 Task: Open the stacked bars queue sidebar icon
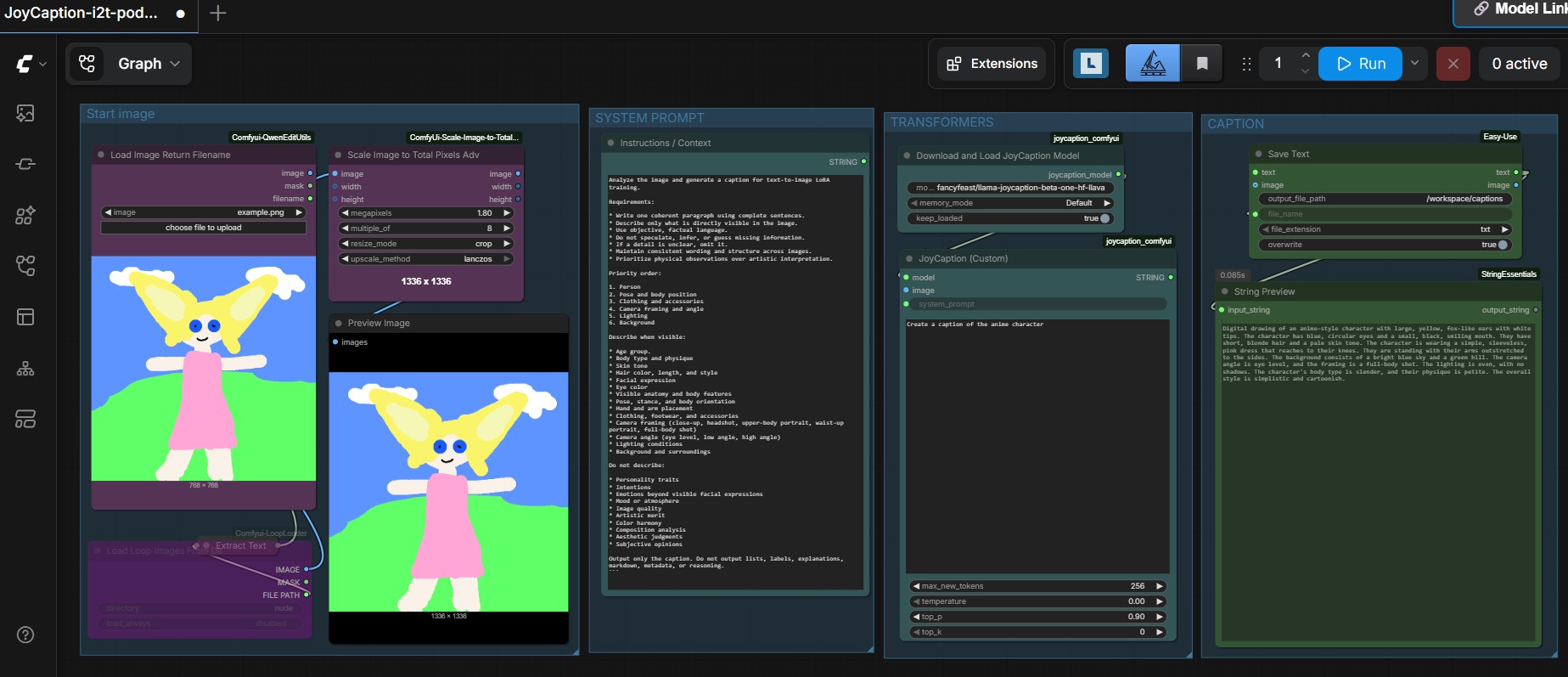pos(25,419)
